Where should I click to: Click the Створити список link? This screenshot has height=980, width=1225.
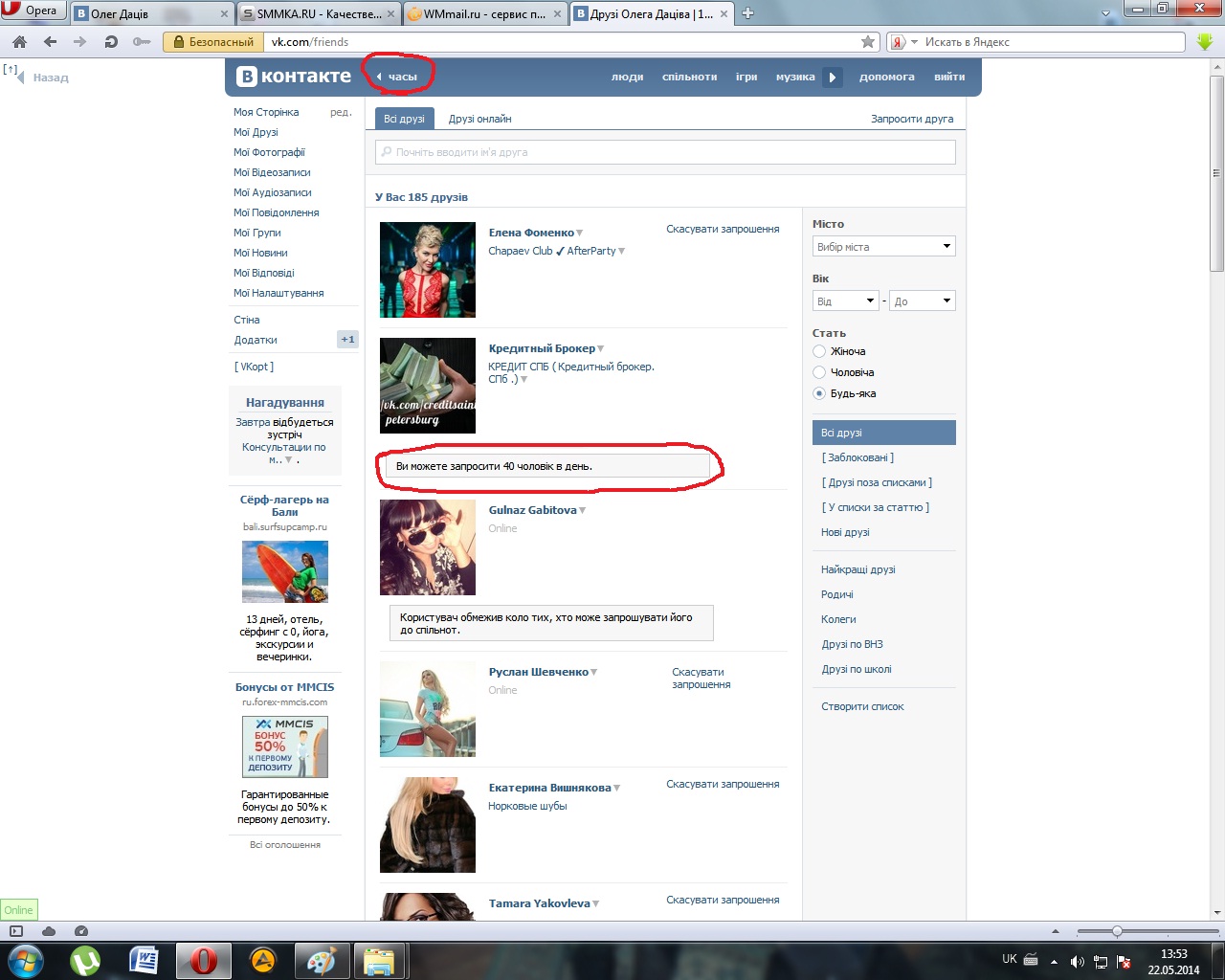click(862, 706)
